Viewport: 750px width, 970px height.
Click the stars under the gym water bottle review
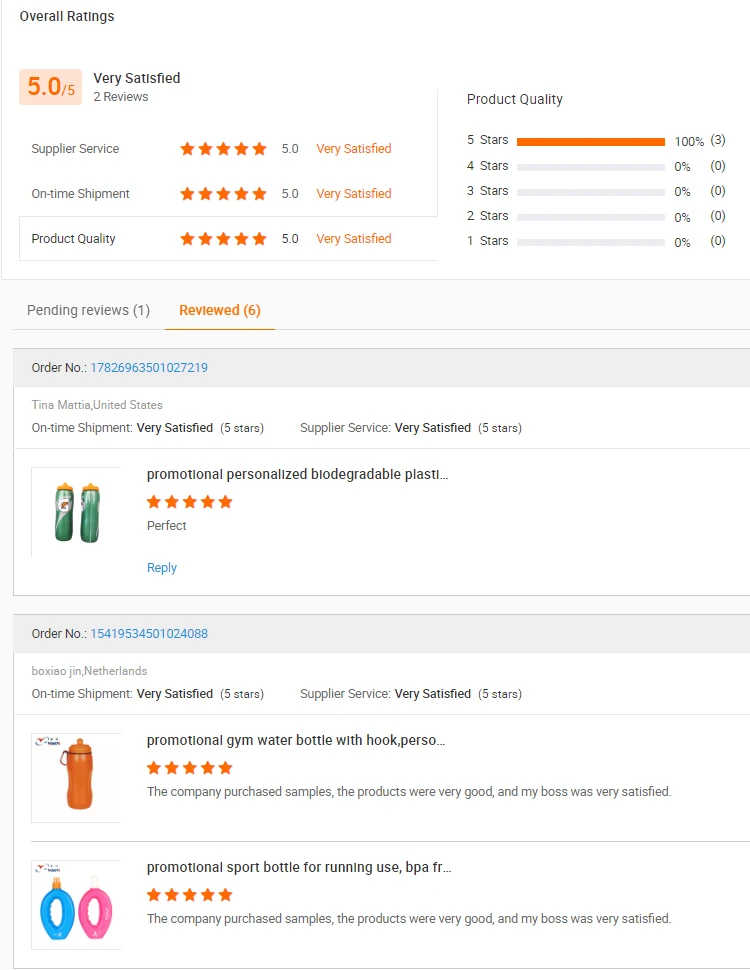[x=189, y=768]
